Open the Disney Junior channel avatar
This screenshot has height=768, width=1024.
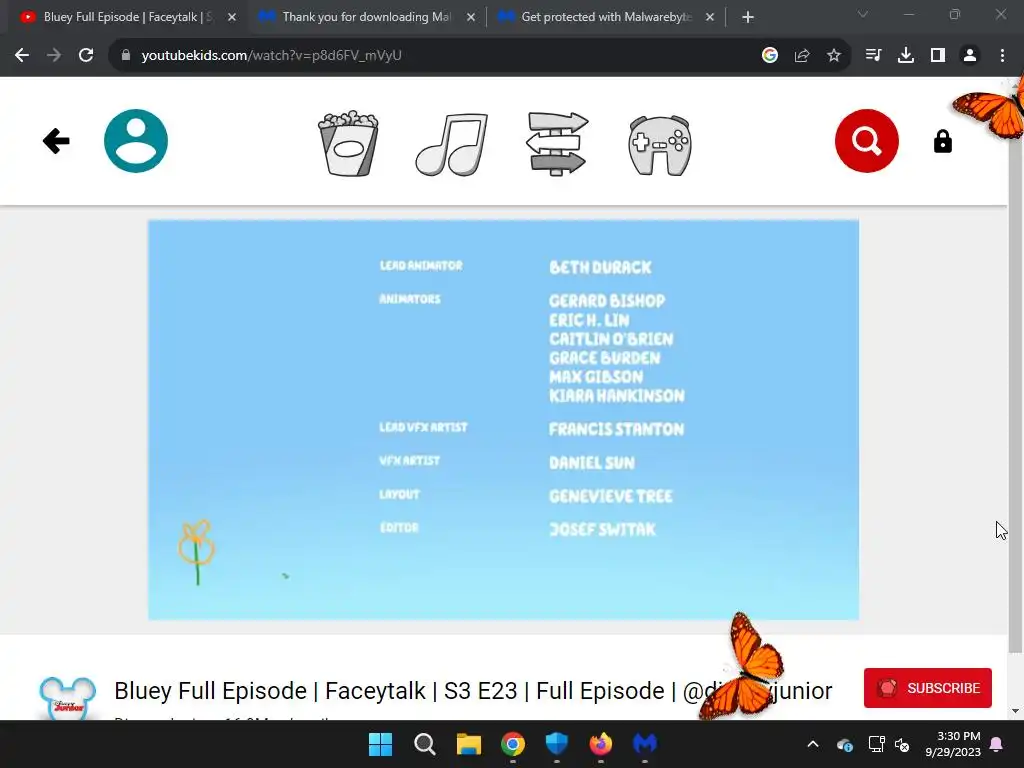[x=67, y=699]
